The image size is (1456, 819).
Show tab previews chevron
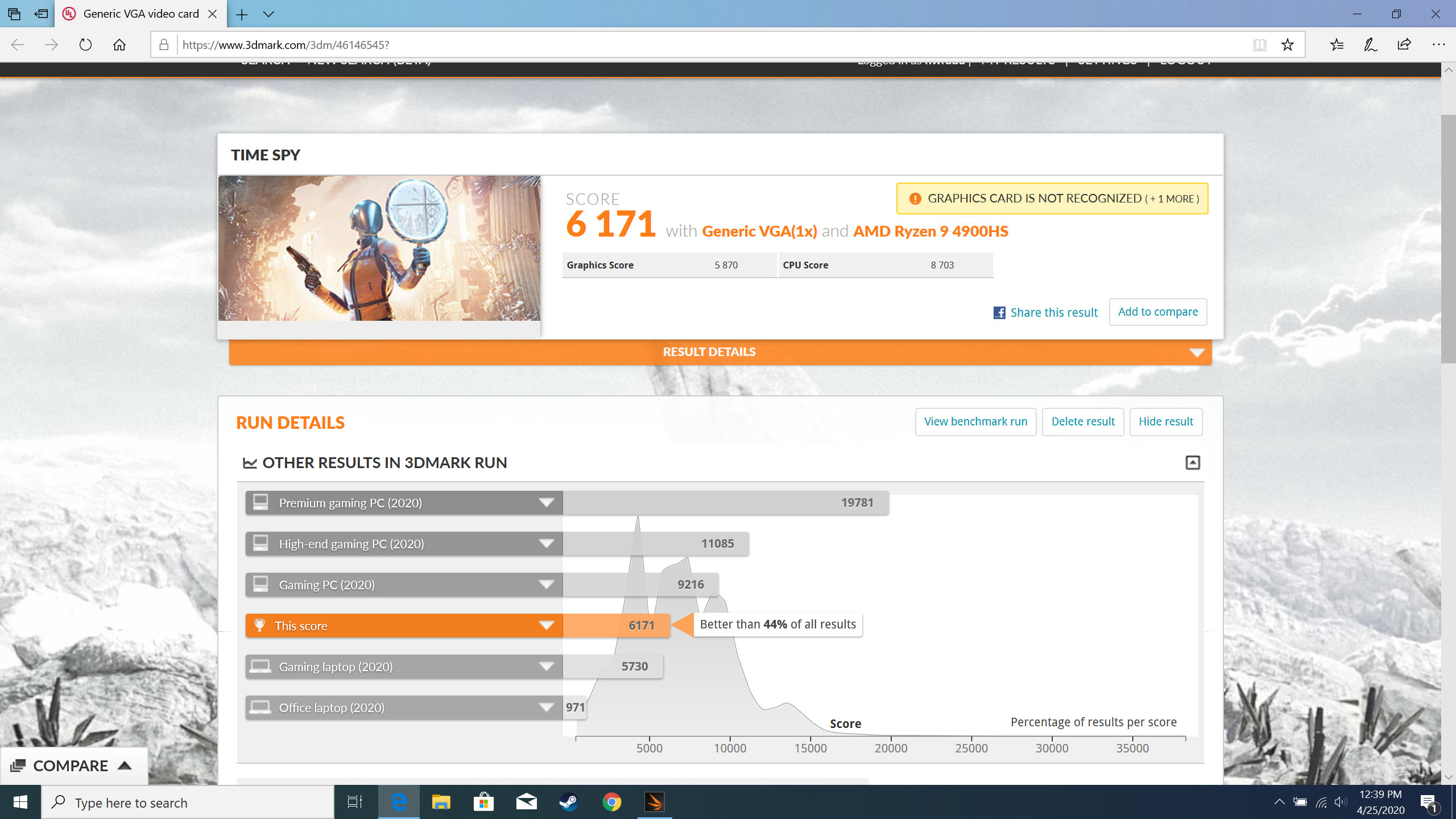[268, 14]
